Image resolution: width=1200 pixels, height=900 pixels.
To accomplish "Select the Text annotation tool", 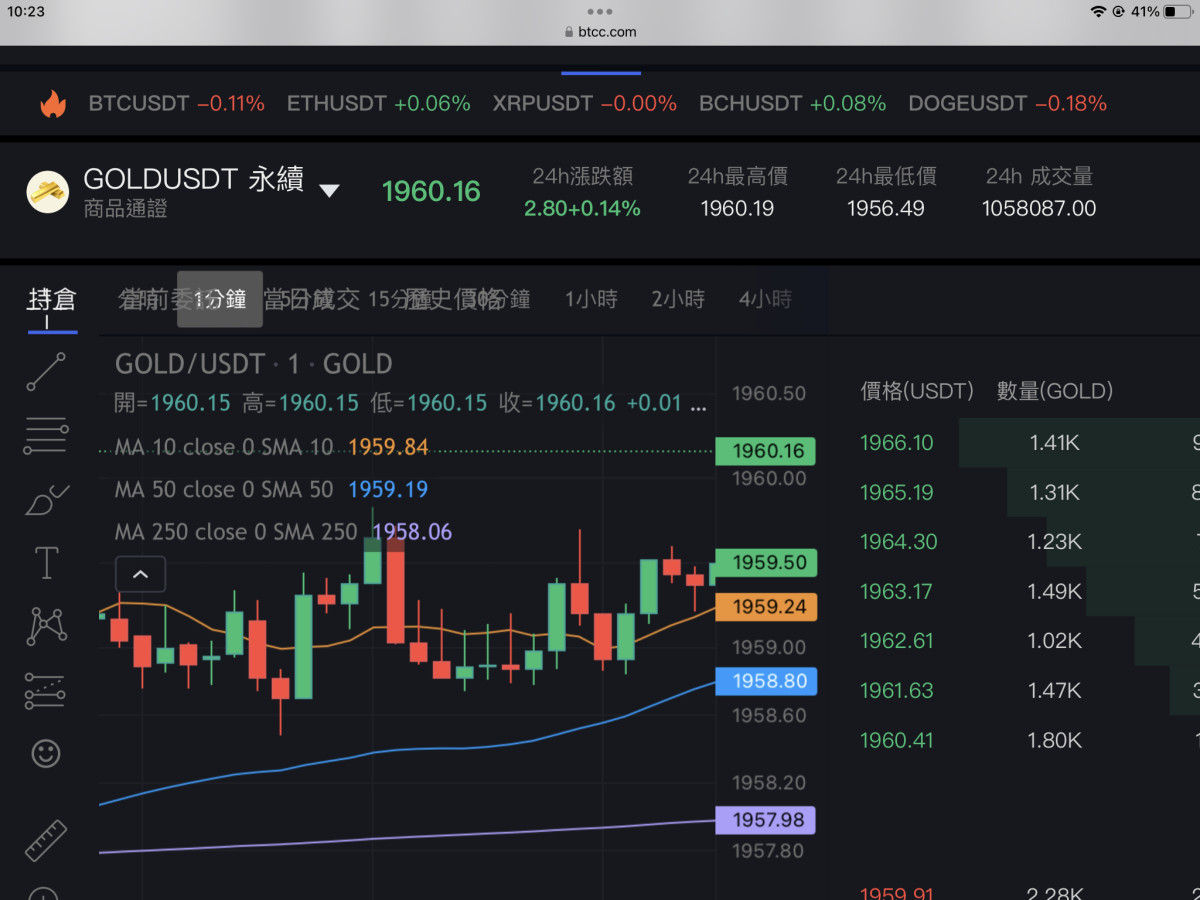I will pos(46,563).
